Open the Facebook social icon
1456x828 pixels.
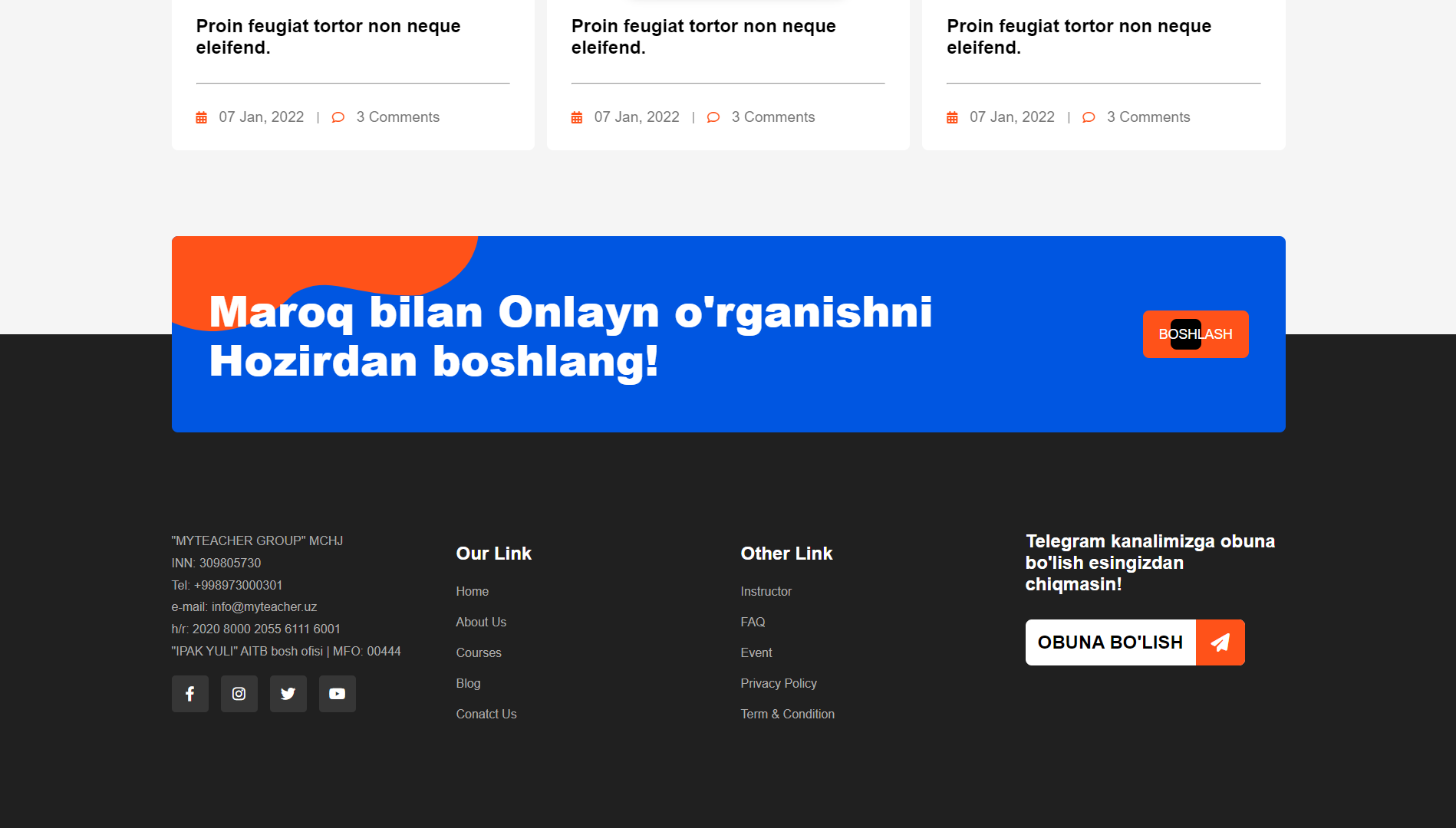click(190, 694)
